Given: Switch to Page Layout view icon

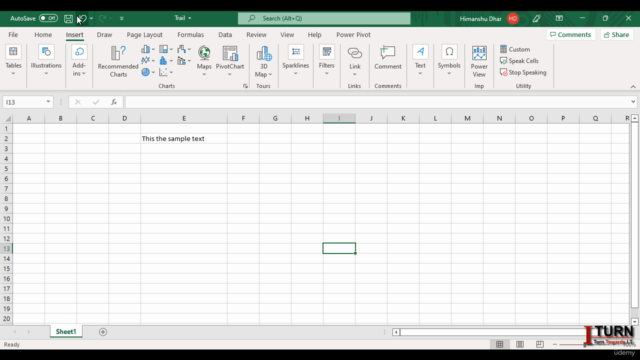Looking at the screenshot, I should pyautogui.click(x=520, y=344).
